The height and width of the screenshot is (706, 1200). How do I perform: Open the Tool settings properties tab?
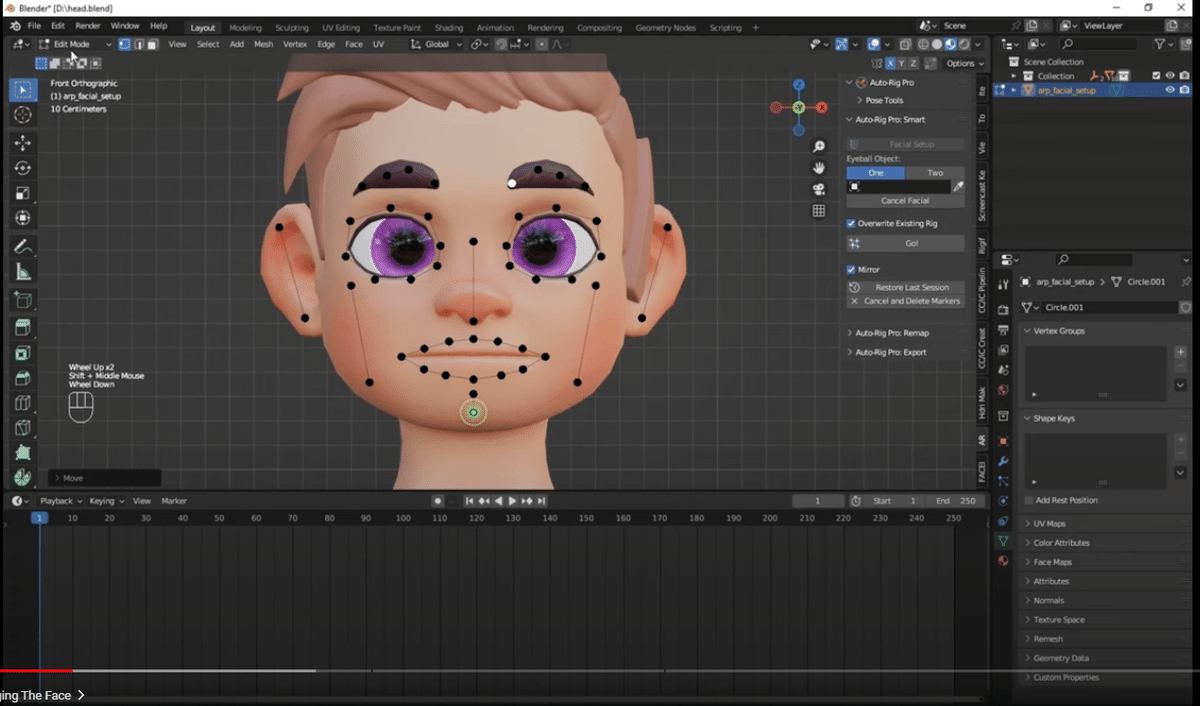pos(1003,285)
